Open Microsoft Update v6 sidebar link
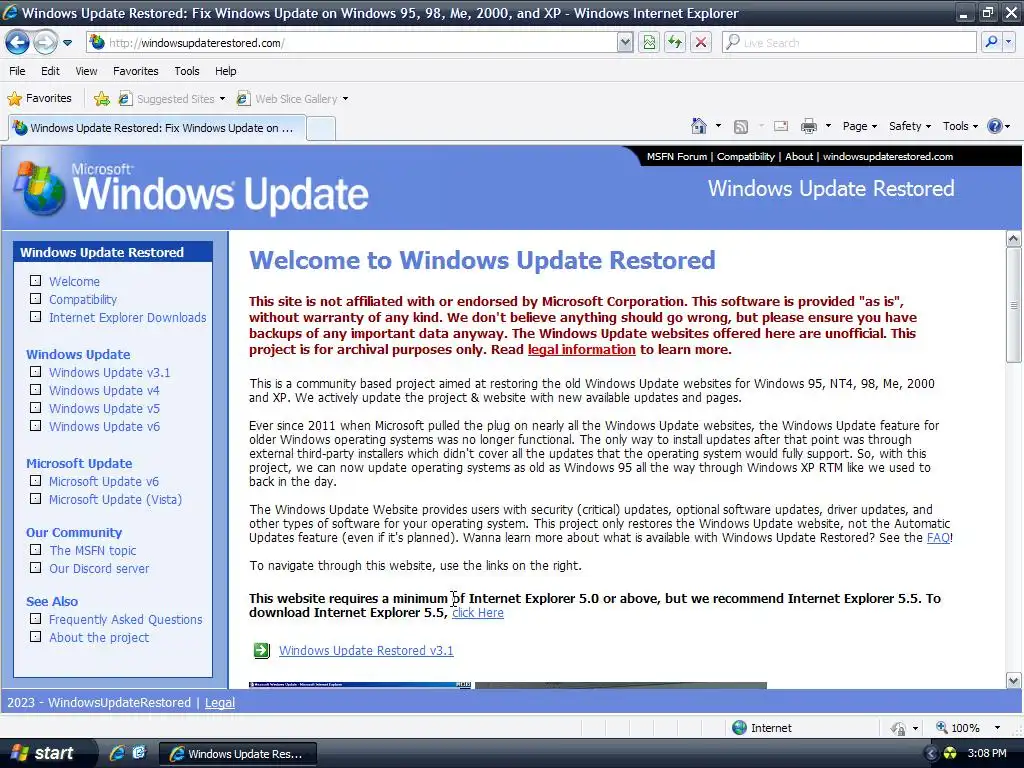Viewport: 1024px width, 768px height. tap(104, 481)
